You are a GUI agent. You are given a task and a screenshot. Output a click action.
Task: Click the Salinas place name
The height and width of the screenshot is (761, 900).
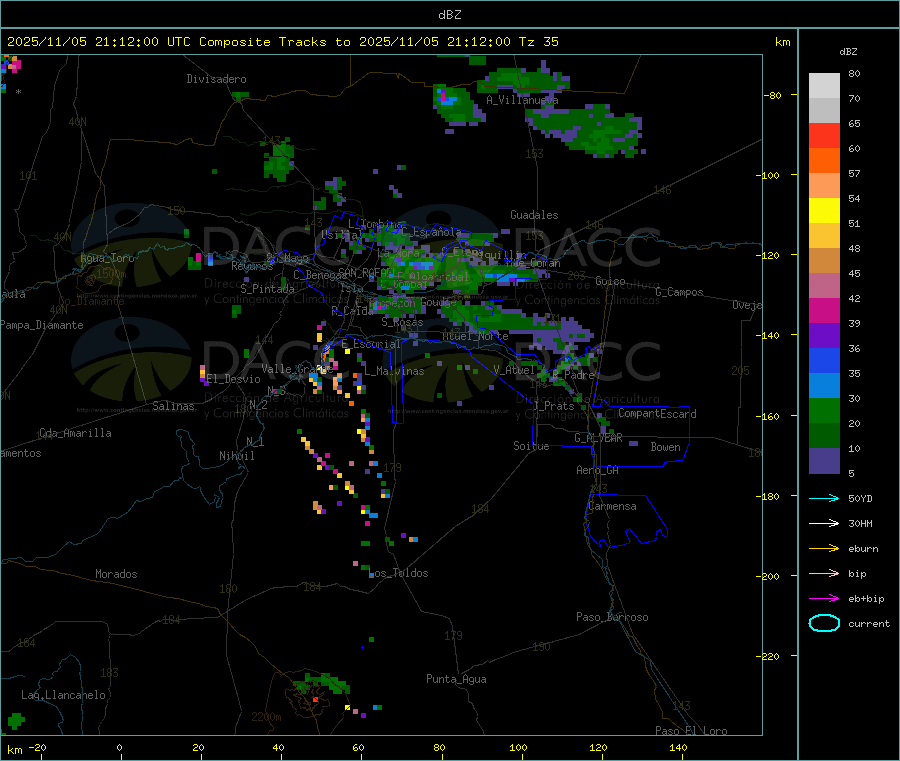[x=173, y=406]
